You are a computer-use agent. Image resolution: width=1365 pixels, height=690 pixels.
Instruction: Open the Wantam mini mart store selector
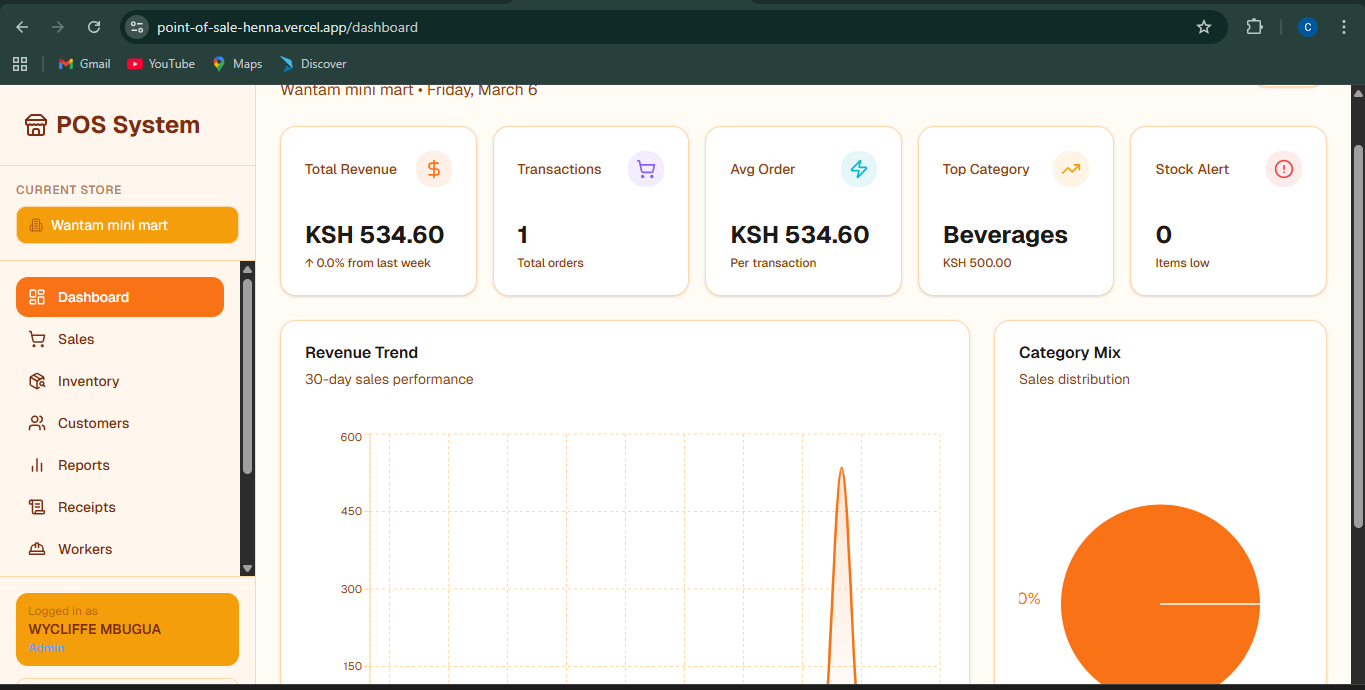[x=127, y=225]
